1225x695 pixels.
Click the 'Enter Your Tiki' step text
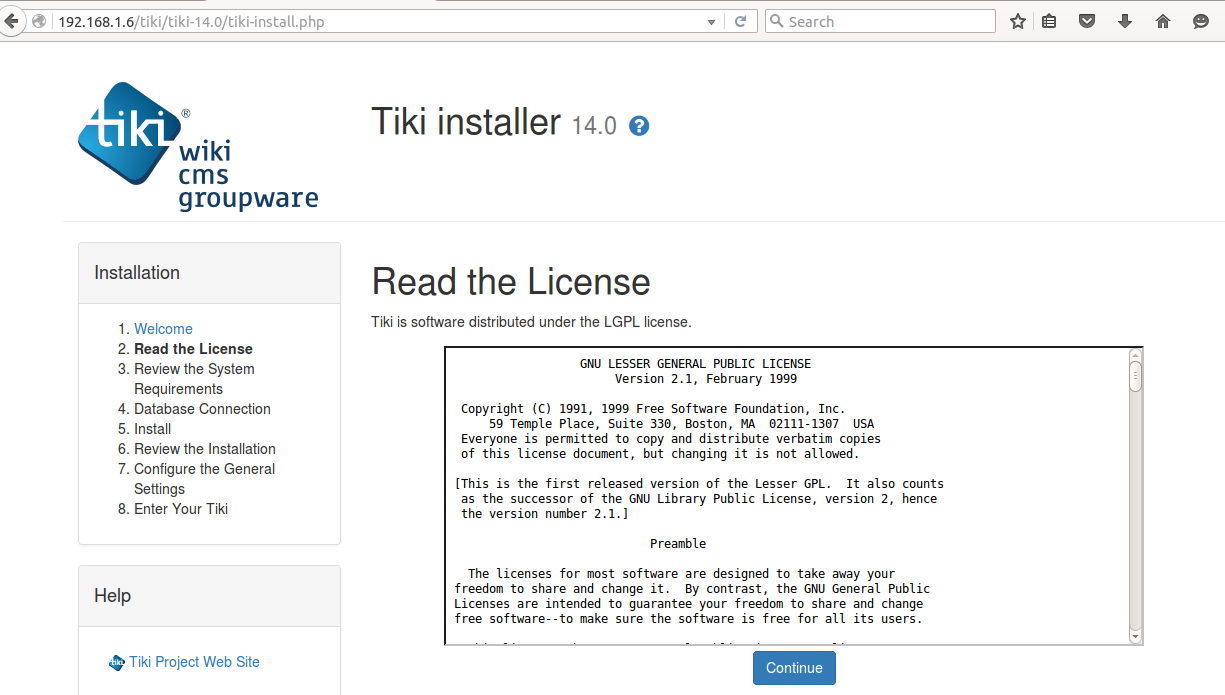point(181,509)
